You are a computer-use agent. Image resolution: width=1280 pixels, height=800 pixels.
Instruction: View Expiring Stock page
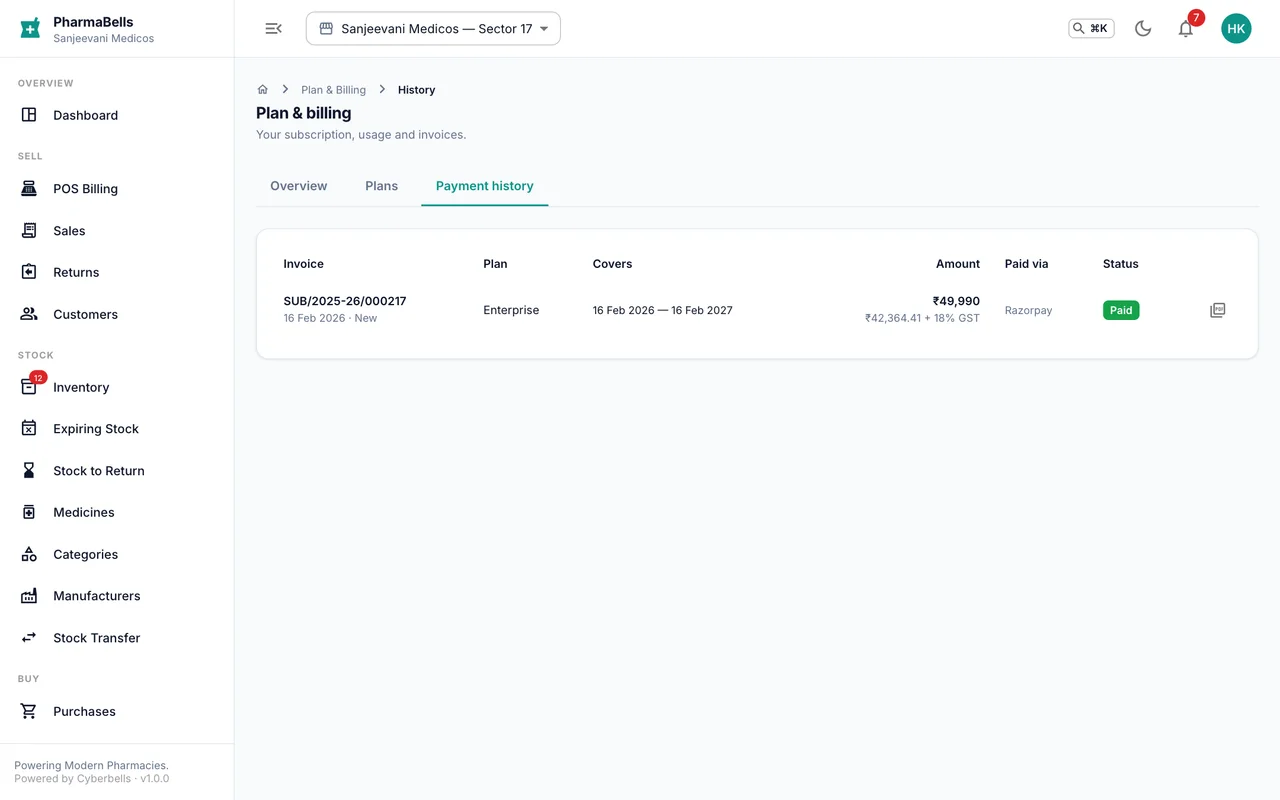click(x=117, y=429)
